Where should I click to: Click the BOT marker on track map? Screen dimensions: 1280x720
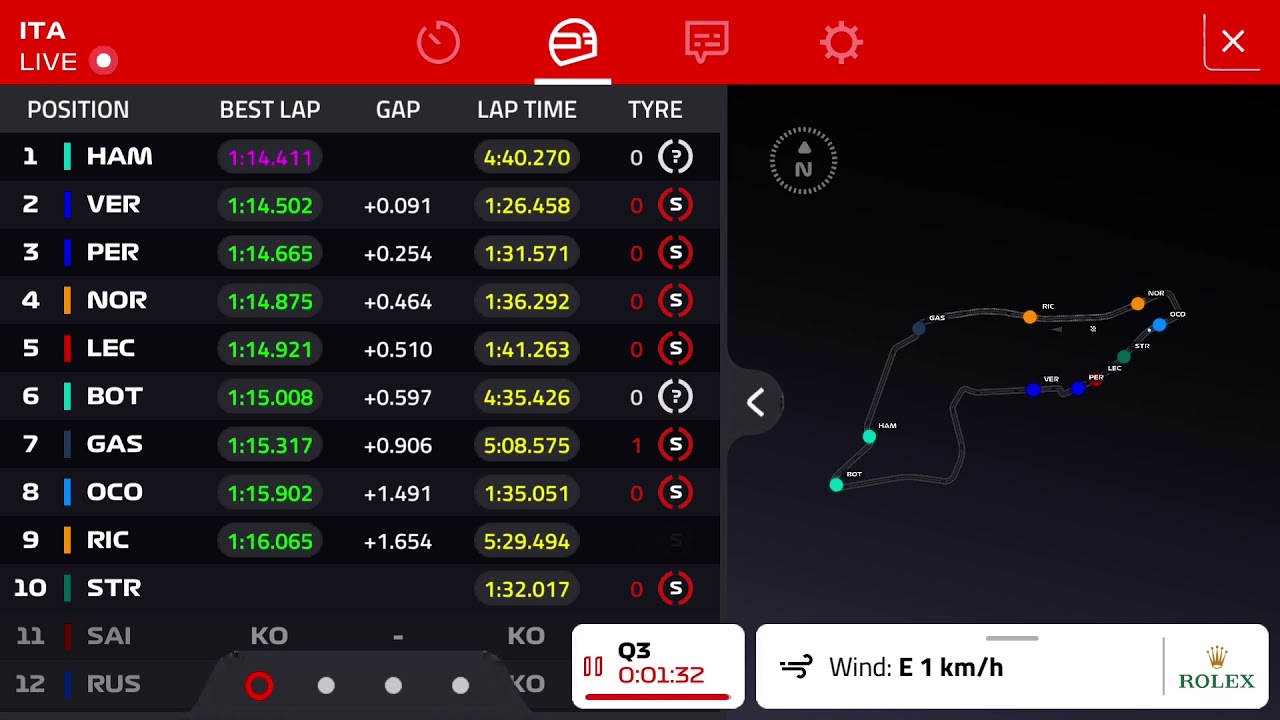pos(836,485)
